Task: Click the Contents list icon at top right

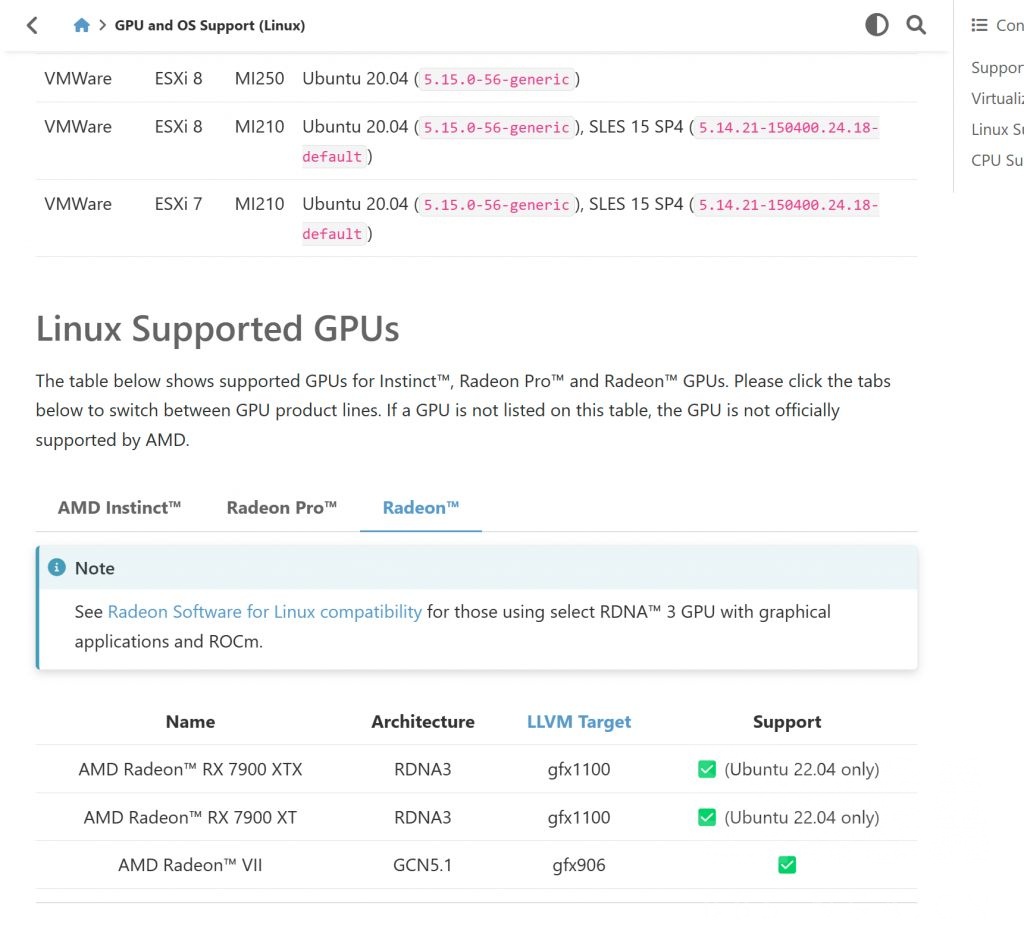Action: coord(981,24)
